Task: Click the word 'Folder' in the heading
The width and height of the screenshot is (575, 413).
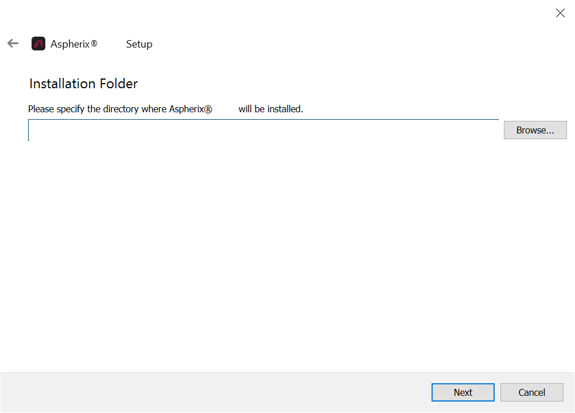Action: 118,84
